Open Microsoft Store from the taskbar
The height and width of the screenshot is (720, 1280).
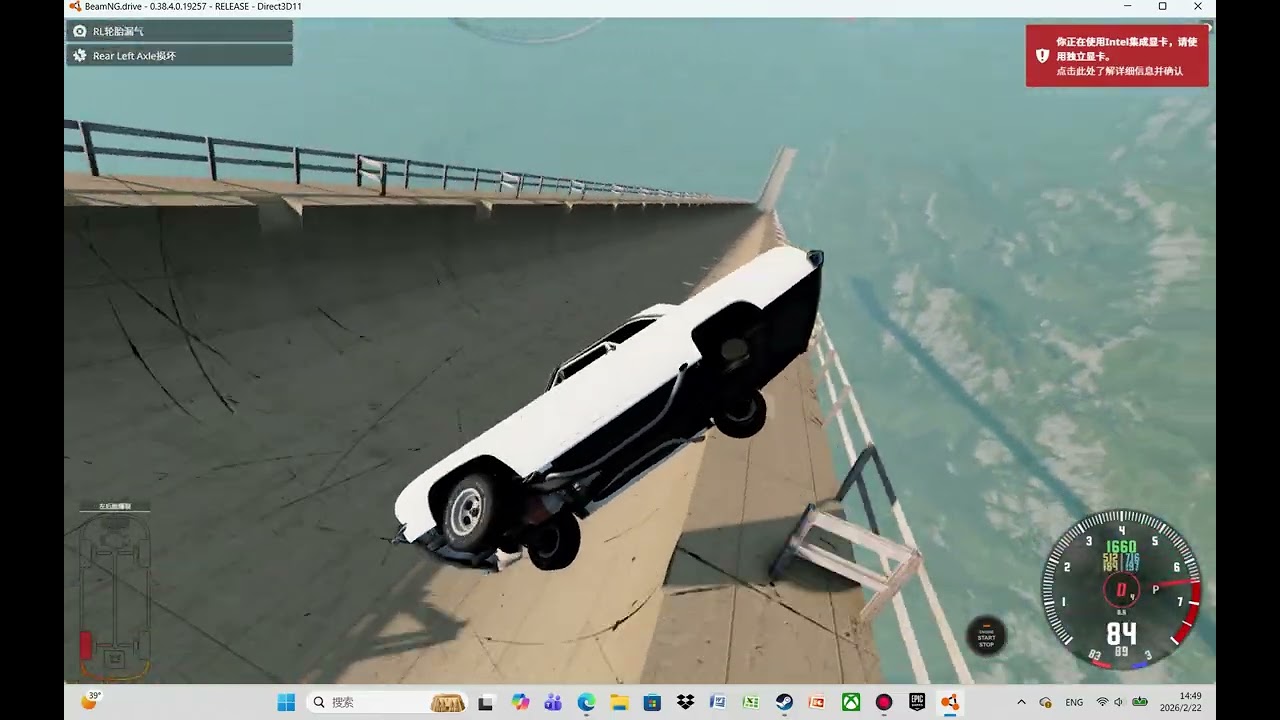[x=652, y=702]
